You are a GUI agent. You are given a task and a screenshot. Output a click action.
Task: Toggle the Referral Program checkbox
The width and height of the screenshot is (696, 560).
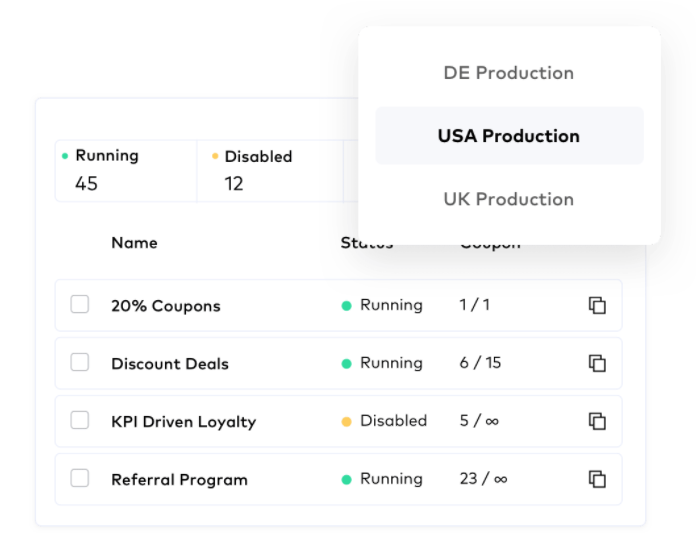[x=80, y=479]
